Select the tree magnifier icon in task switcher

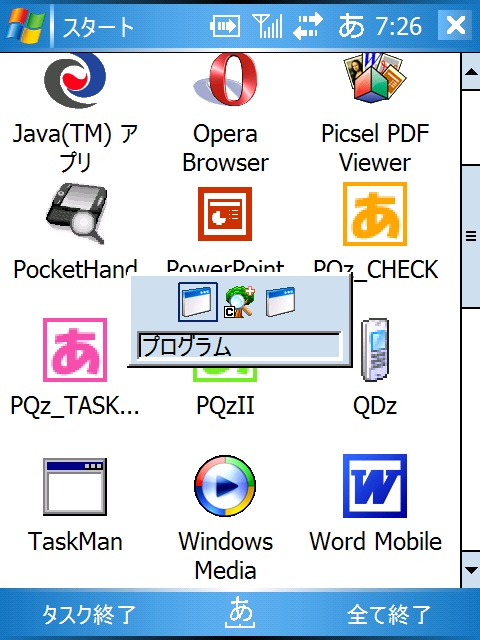tap(240, 302)
